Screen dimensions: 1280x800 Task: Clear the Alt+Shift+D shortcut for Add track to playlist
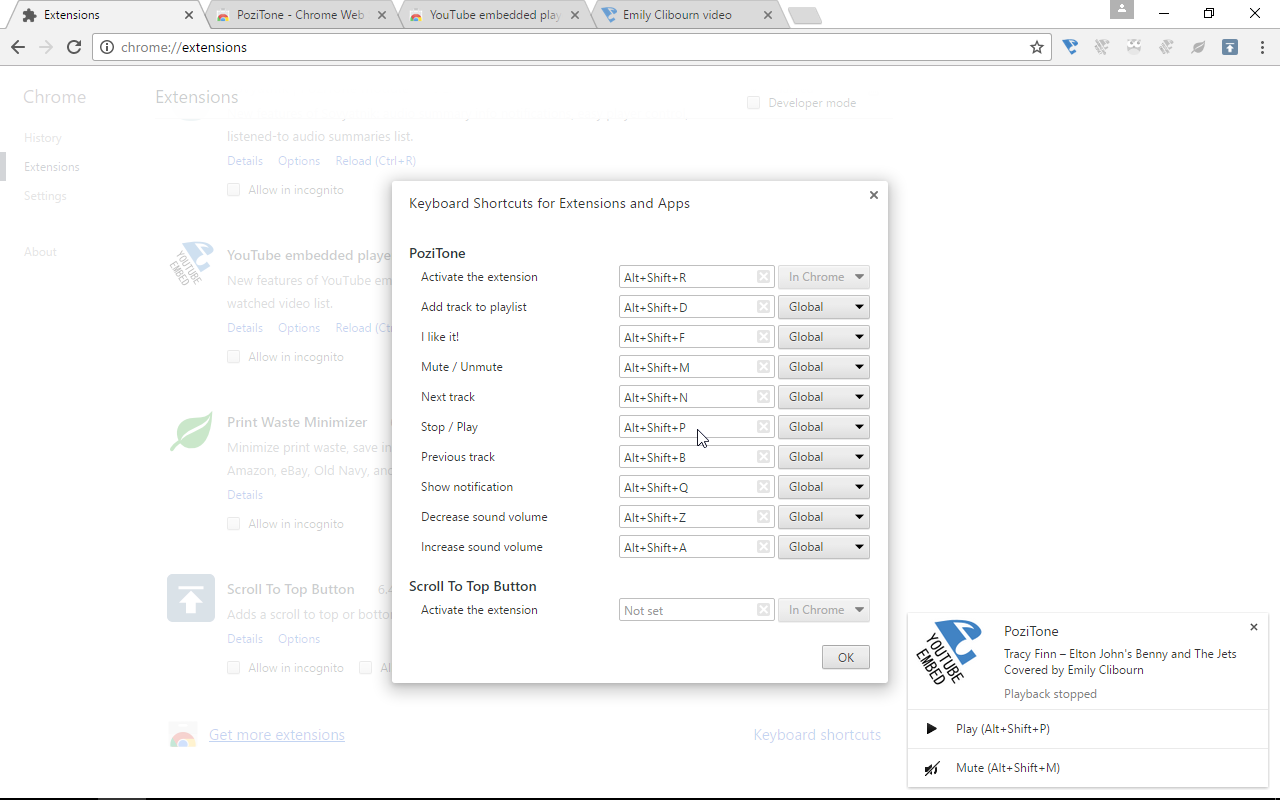pyautogui.click(x=764, y=307)
